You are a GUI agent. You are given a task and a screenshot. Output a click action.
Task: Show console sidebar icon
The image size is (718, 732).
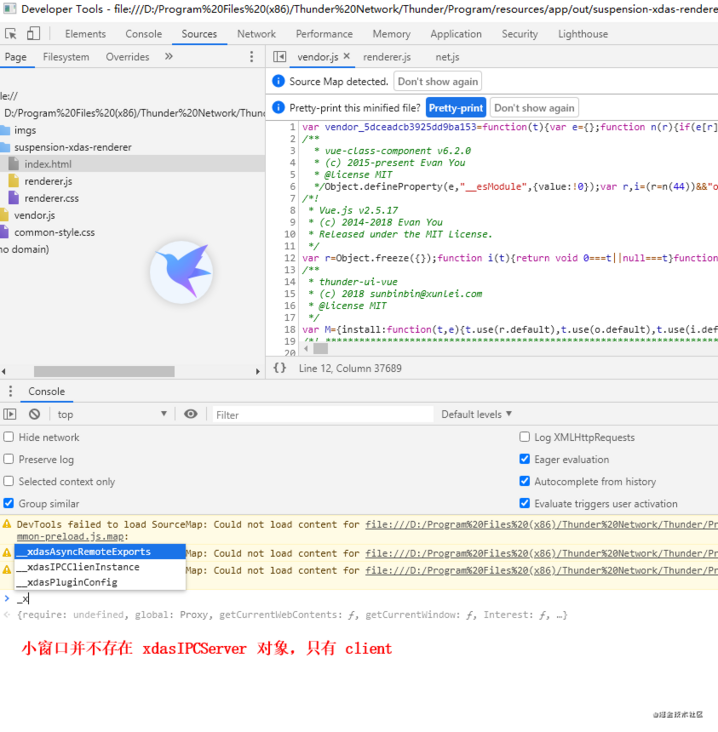[10, 414]
